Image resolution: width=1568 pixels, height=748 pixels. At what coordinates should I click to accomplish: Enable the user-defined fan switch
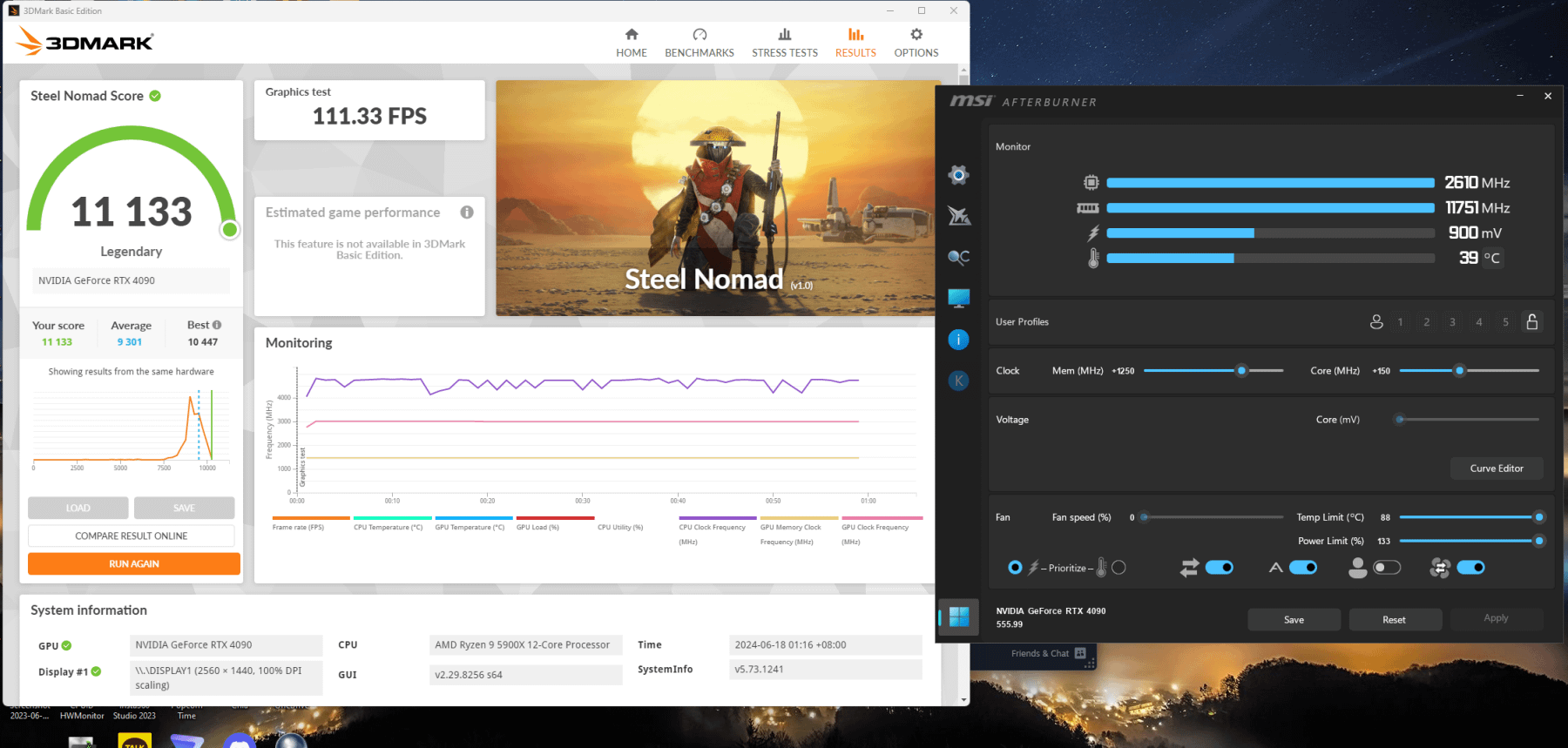(1387, 568)
